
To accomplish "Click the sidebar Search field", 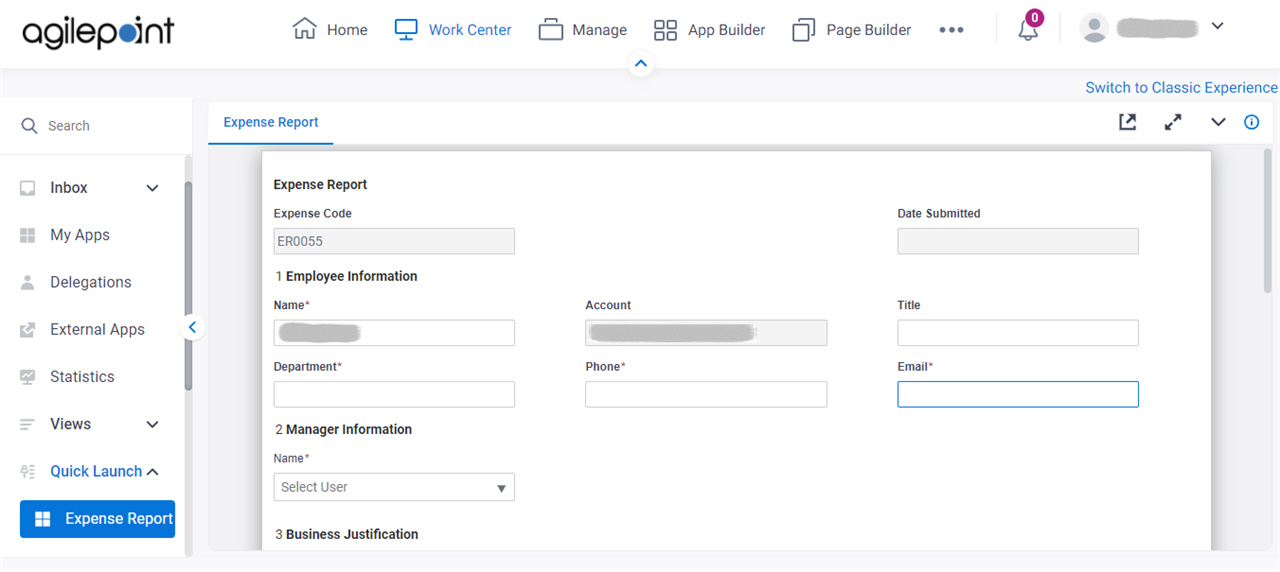I will click(96, 126).
